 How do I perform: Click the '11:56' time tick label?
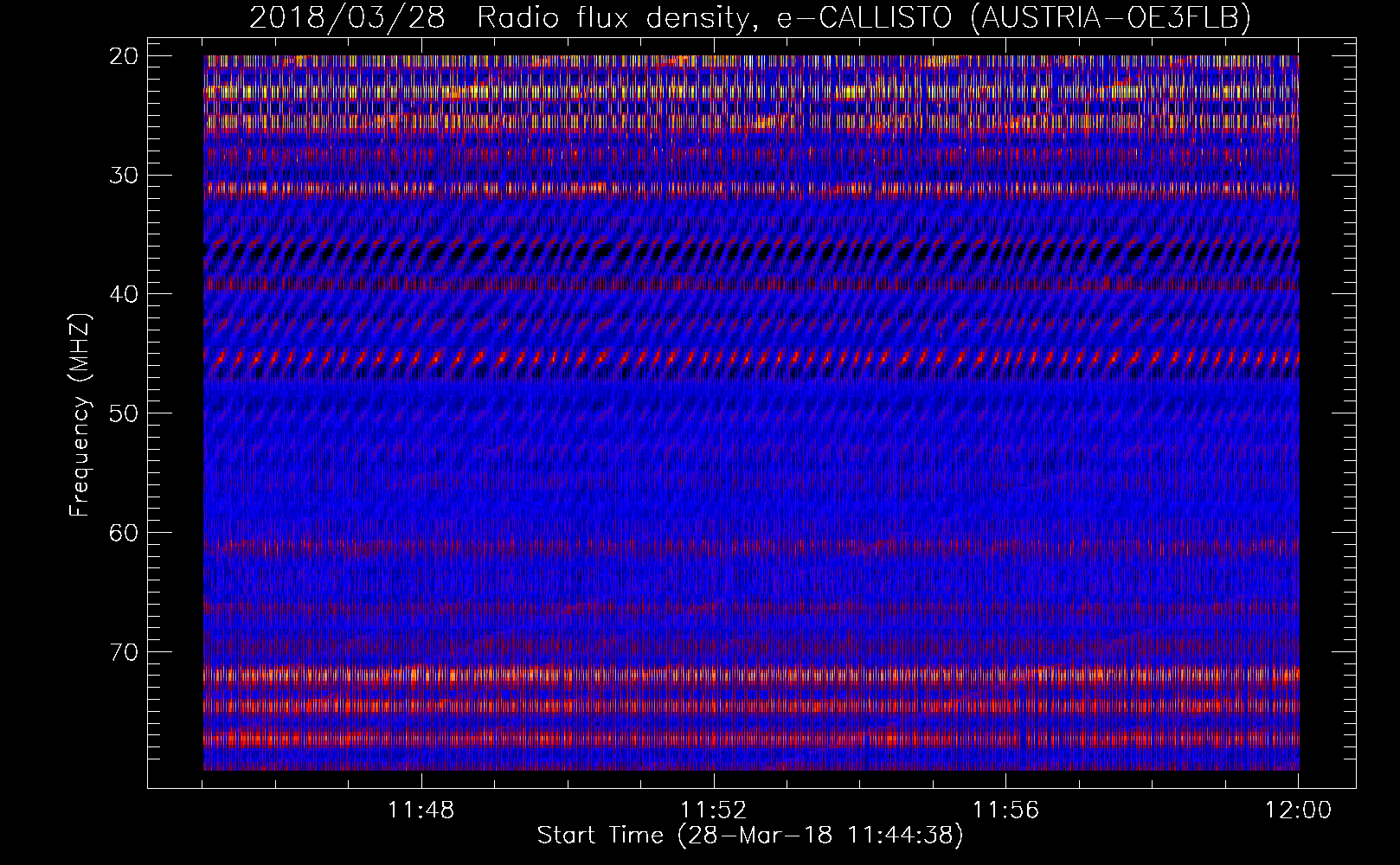1006,811
